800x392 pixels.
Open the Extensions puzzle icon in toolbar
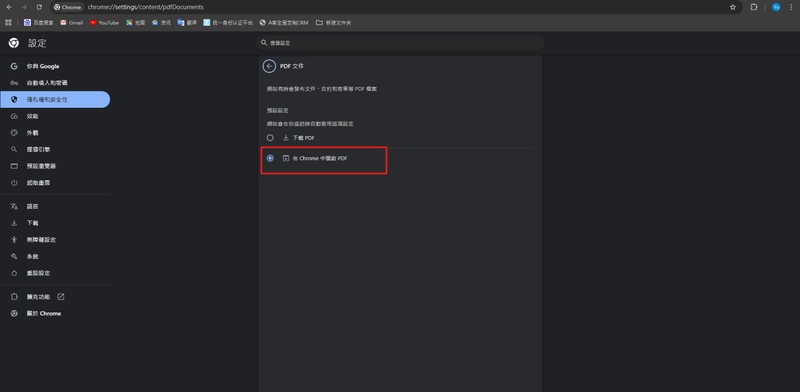[x=754, y=7]
